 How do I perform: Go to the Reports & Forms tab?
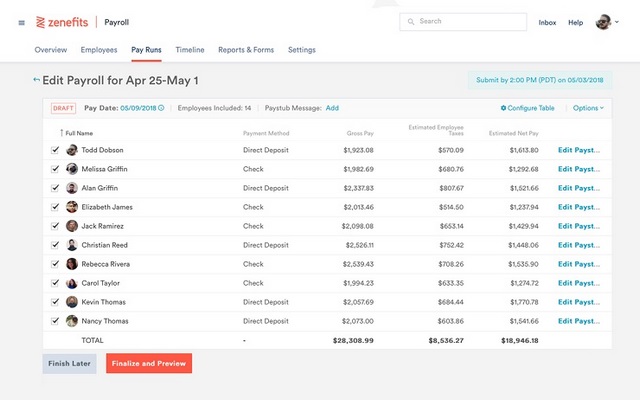245,50
